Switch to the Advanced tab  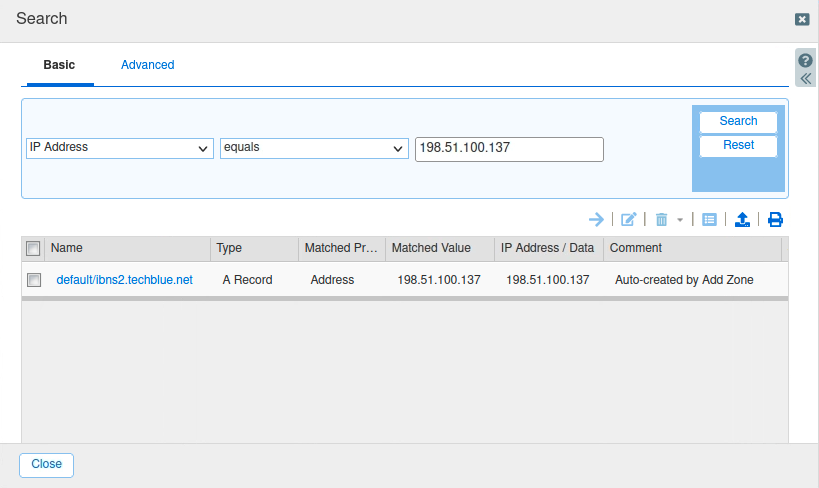click(x=147, y=65)
